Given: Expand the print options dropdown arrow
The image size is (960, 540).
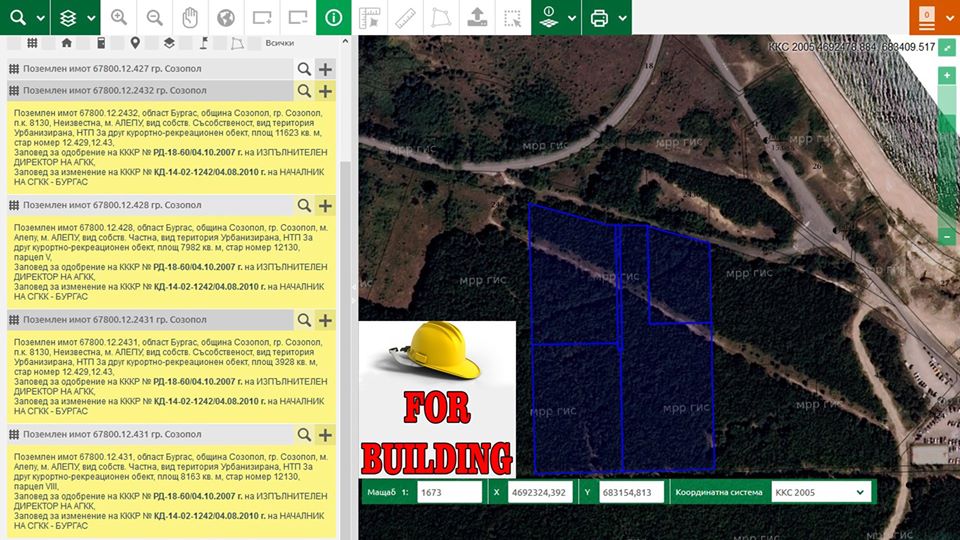Looking at the screenshot, I should pos(622,18).
